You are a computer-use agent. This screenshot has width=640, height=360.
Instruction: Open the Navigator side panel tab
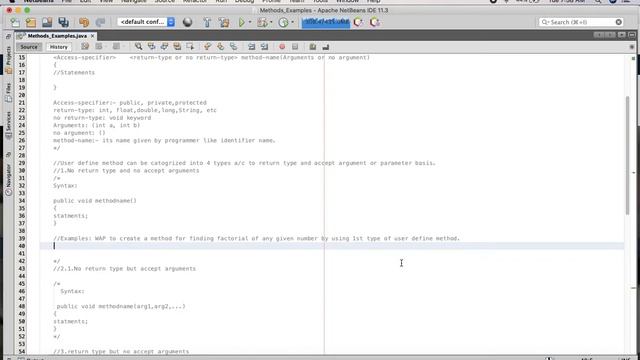coord(8,180)
